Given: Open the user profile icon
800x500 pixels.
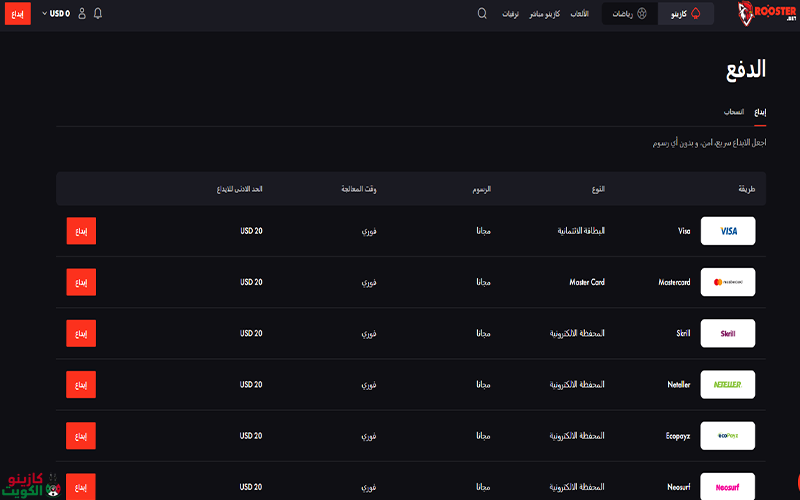Looking at the screenshot, I should click(x=82, y=14).
